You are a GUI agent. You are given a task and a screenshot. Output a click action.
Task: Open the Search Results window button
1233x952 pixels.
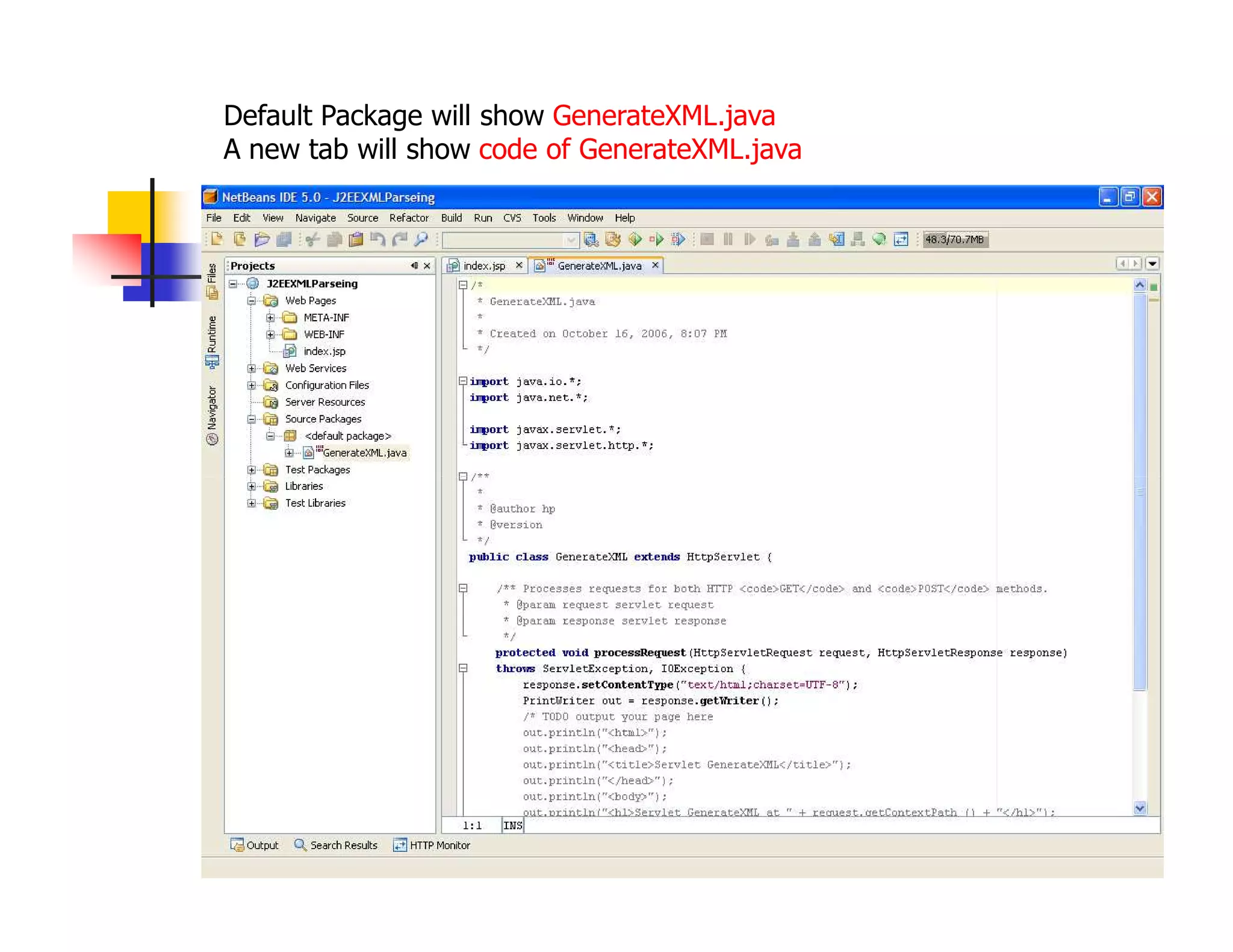click(x=336, y=845)
